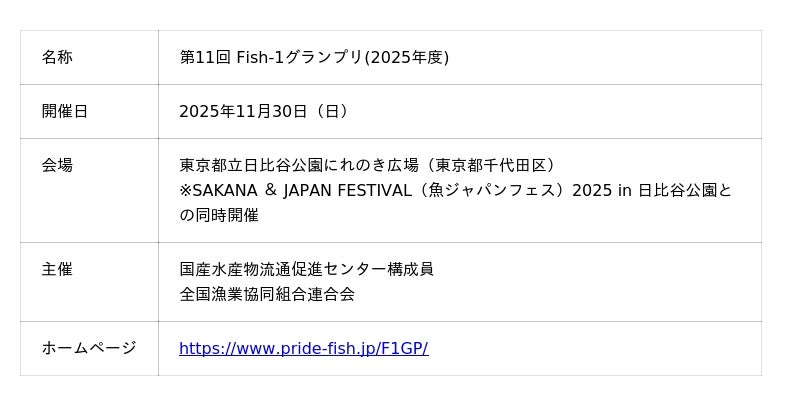Click the 国産水産物流通促進センター構成員 text

[x=306, y=270]
